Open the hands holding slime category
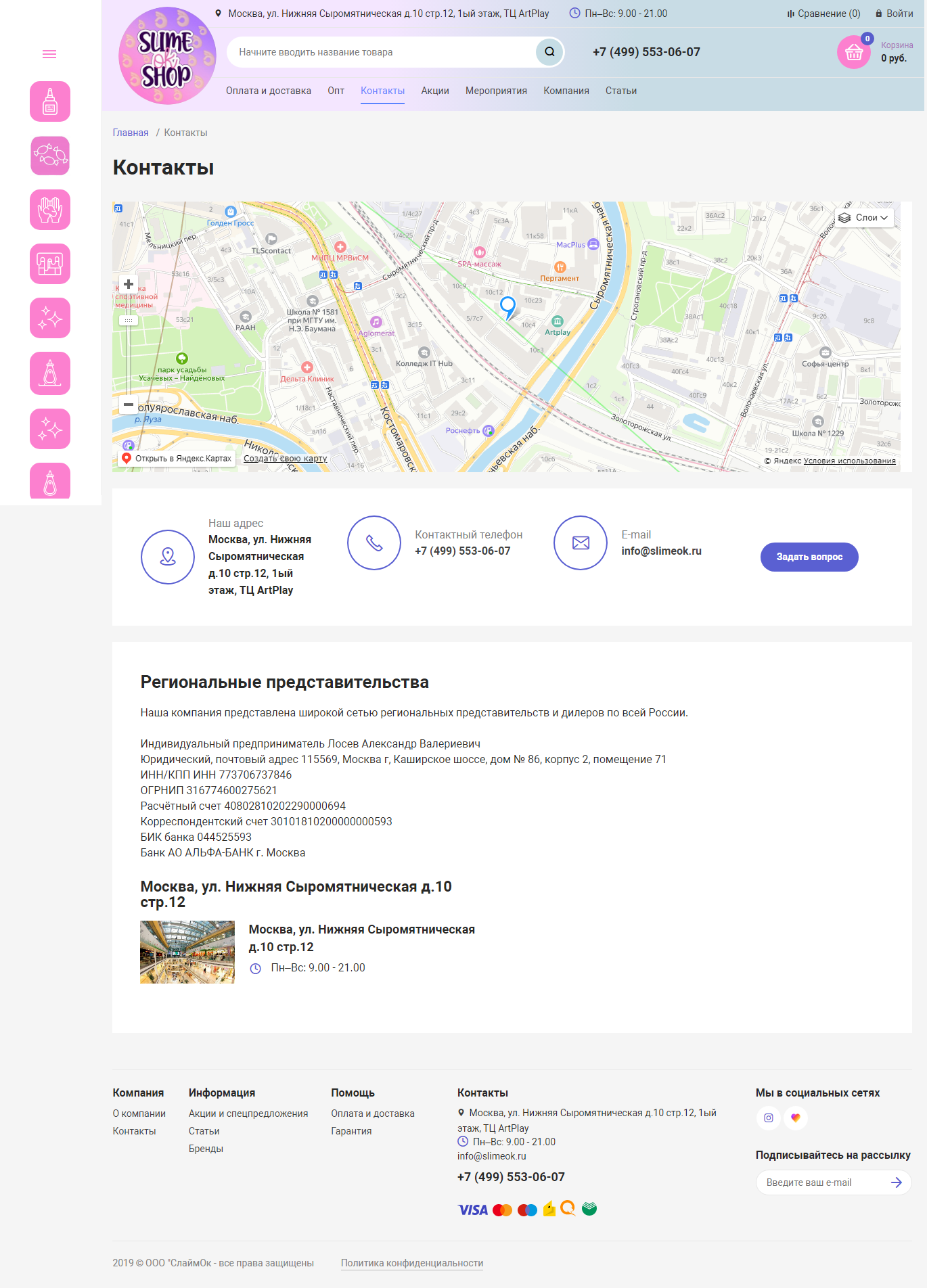927x1288 pixels. tap(50, 210)
